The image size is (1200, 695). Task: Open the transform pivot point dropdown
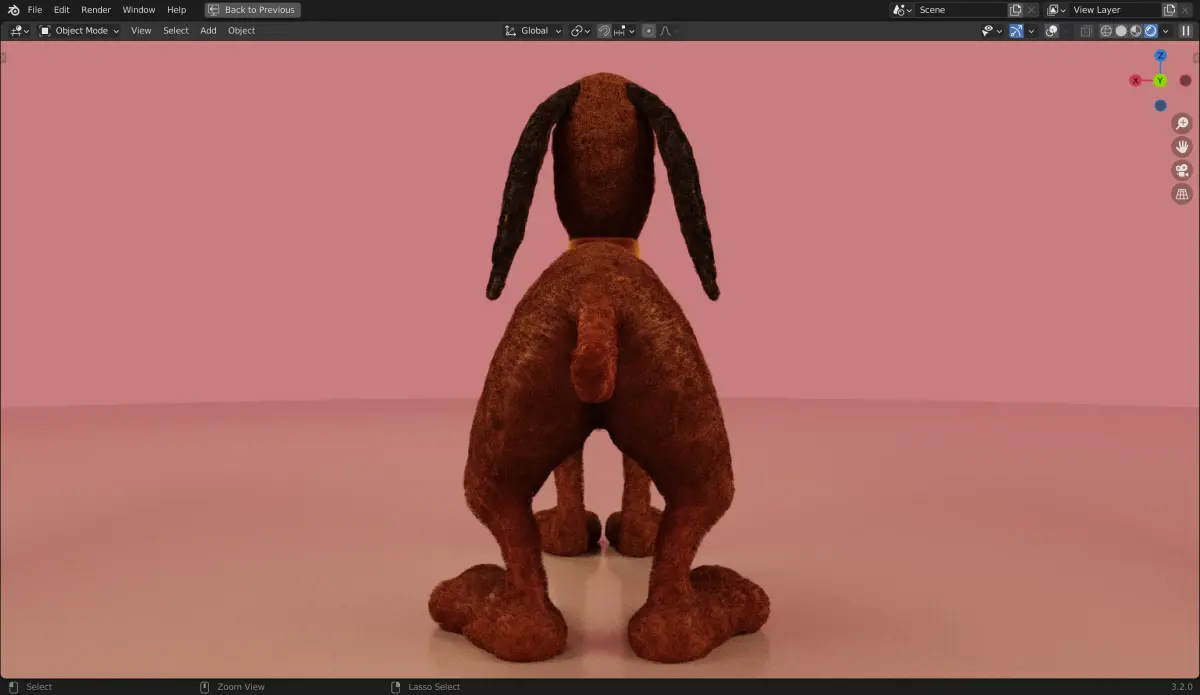[578, 30]
